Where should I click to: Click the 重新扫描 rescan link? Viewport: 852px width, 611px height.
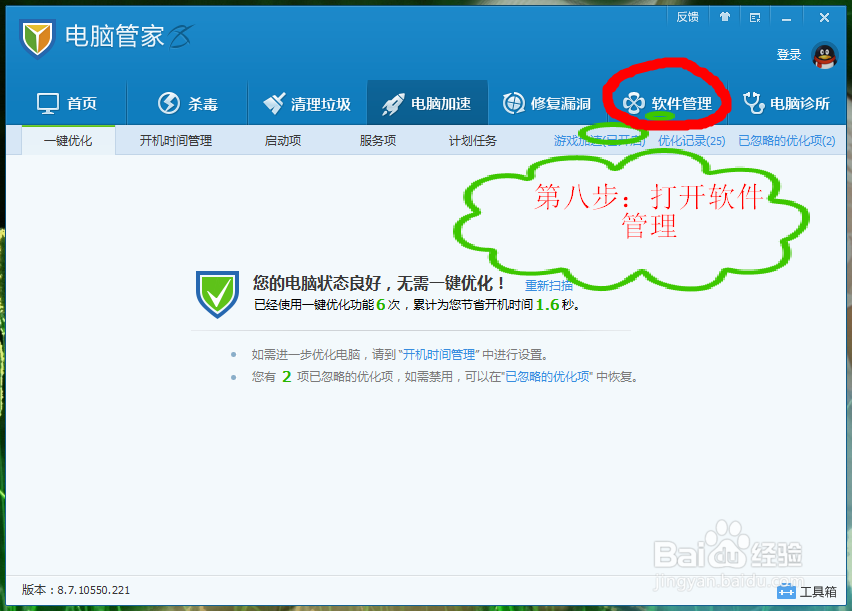(x=549, y=285)
